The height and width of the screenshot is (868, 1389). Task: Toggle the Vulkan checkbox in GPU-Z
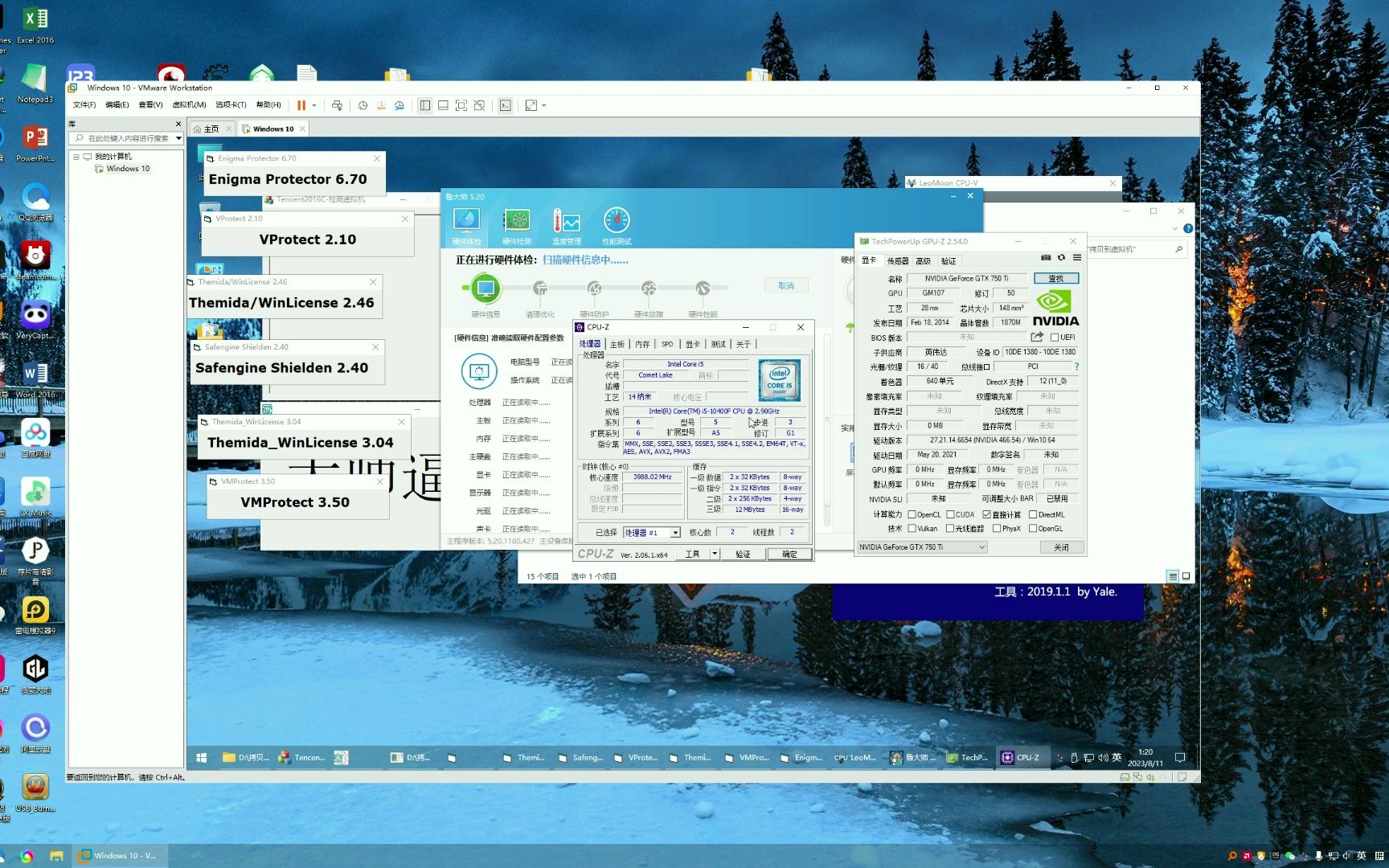(x=912, y=529)
